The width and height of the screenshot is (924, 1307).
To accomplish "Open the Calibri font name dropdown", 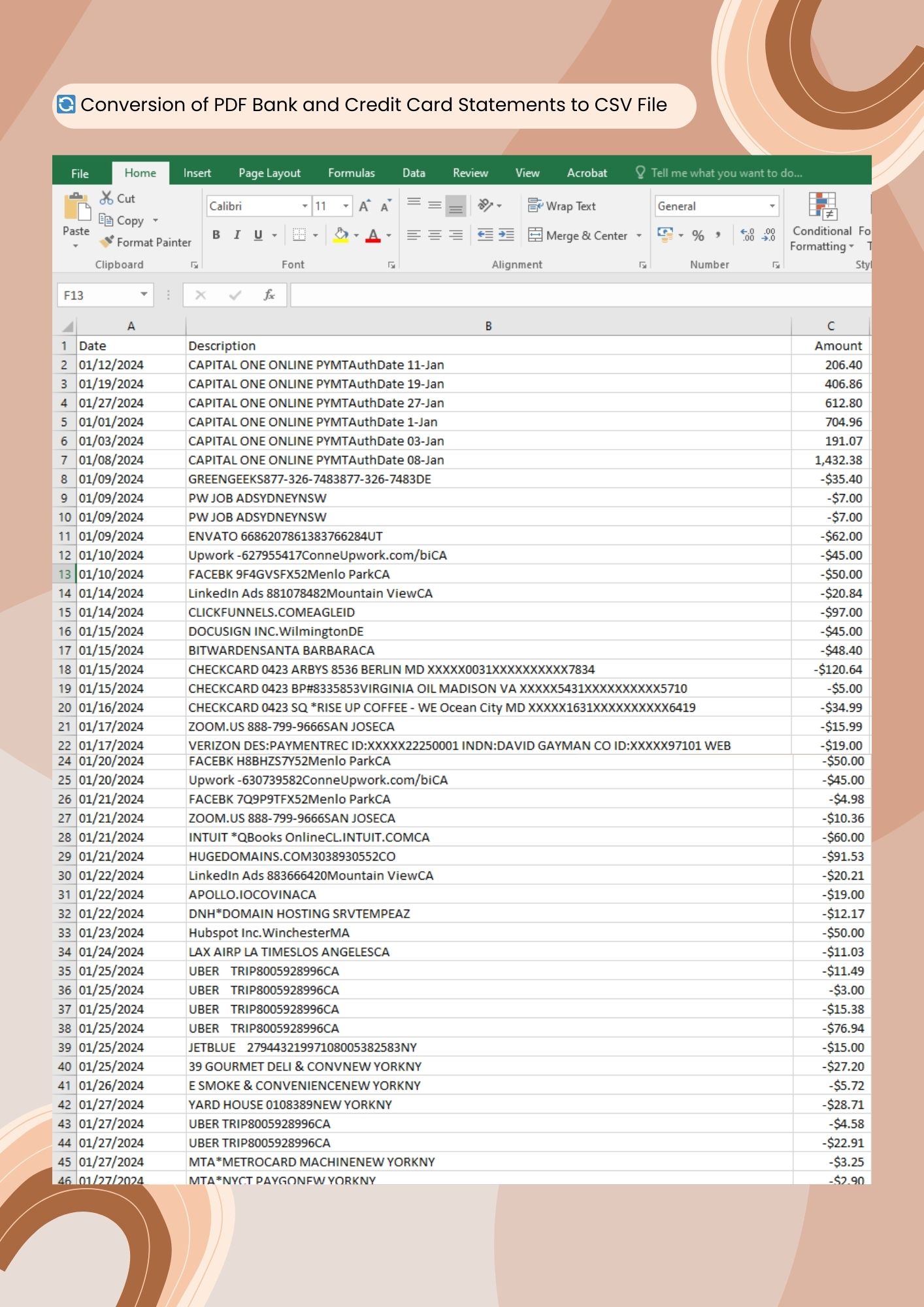I will point(305,207).
